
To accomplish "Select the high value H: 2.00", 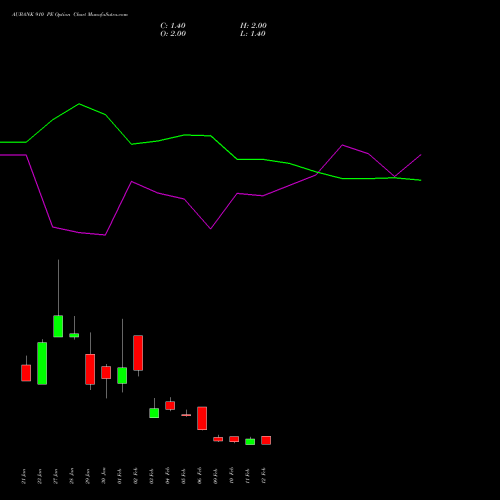I will click(x=253, y=26).
